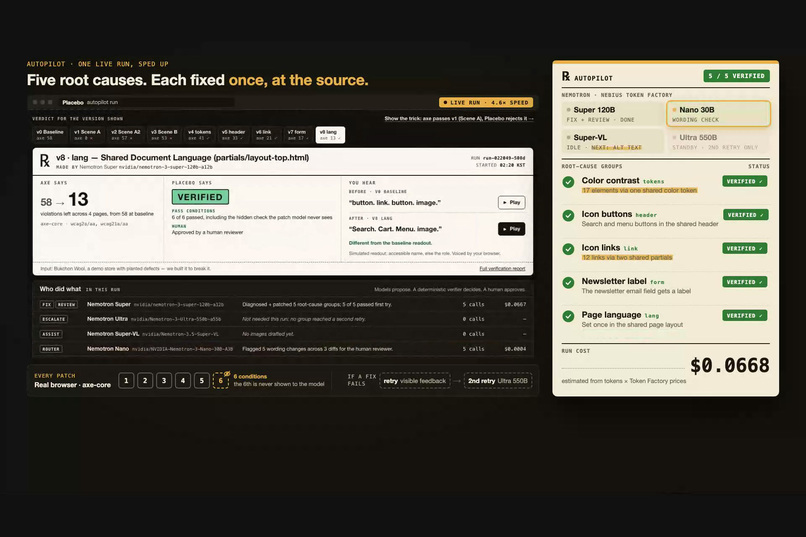Click condition box 1
This screenshot has width=806, height=537.
pyautogui.click(x=126, y=381)
